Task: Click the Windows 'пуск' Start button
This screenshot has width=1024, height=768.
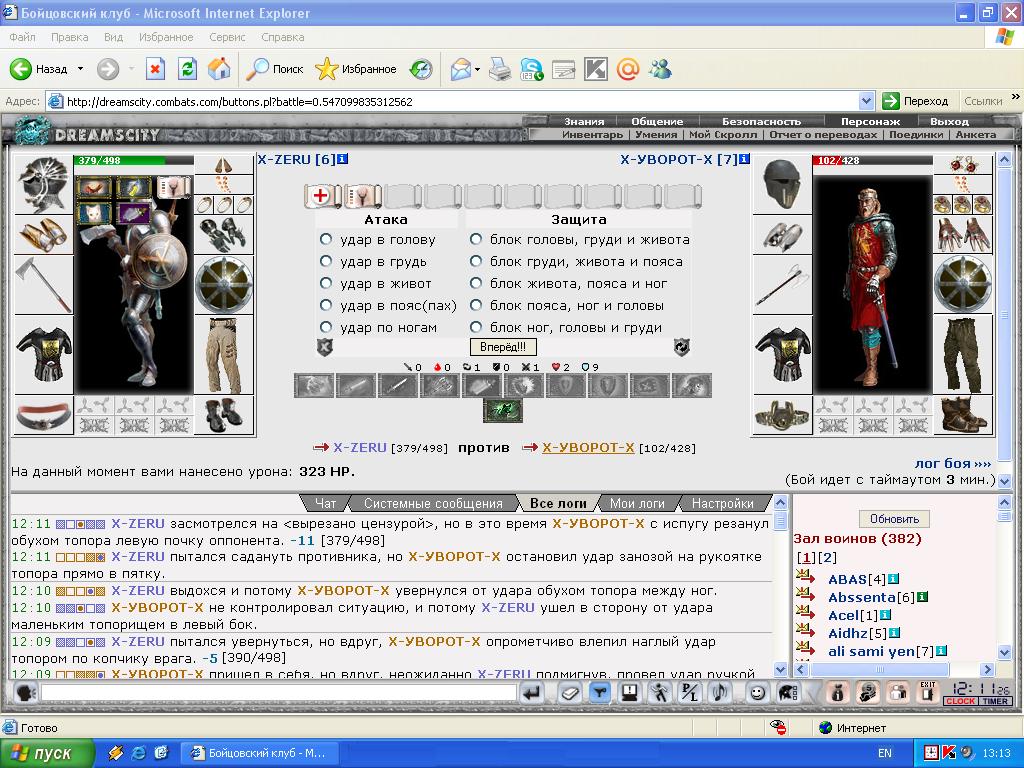Action: 46,753
